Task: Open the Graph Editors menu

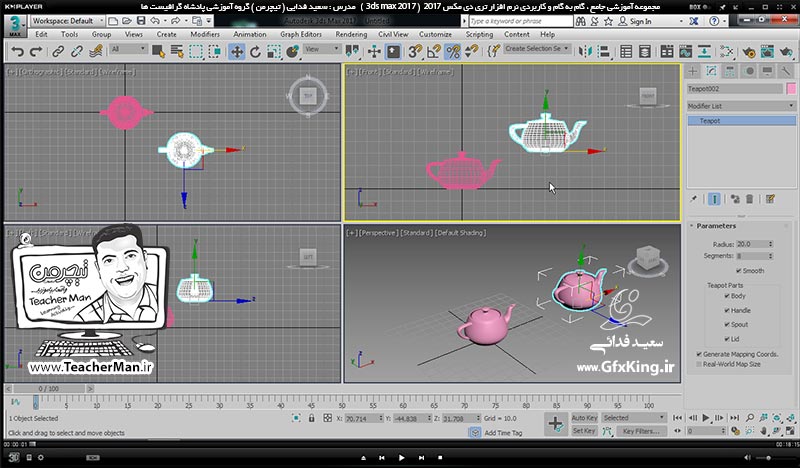Action: click(301, 34)
